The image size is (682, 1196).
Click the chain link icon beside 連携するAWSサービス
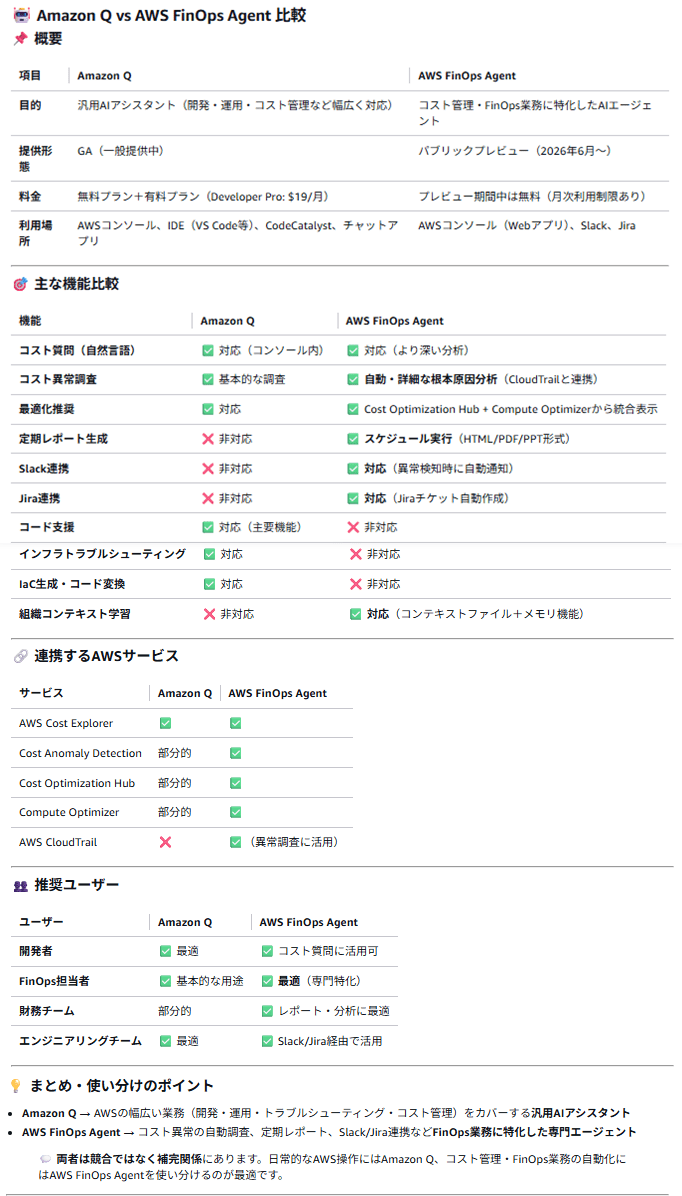tap(21, 657)
